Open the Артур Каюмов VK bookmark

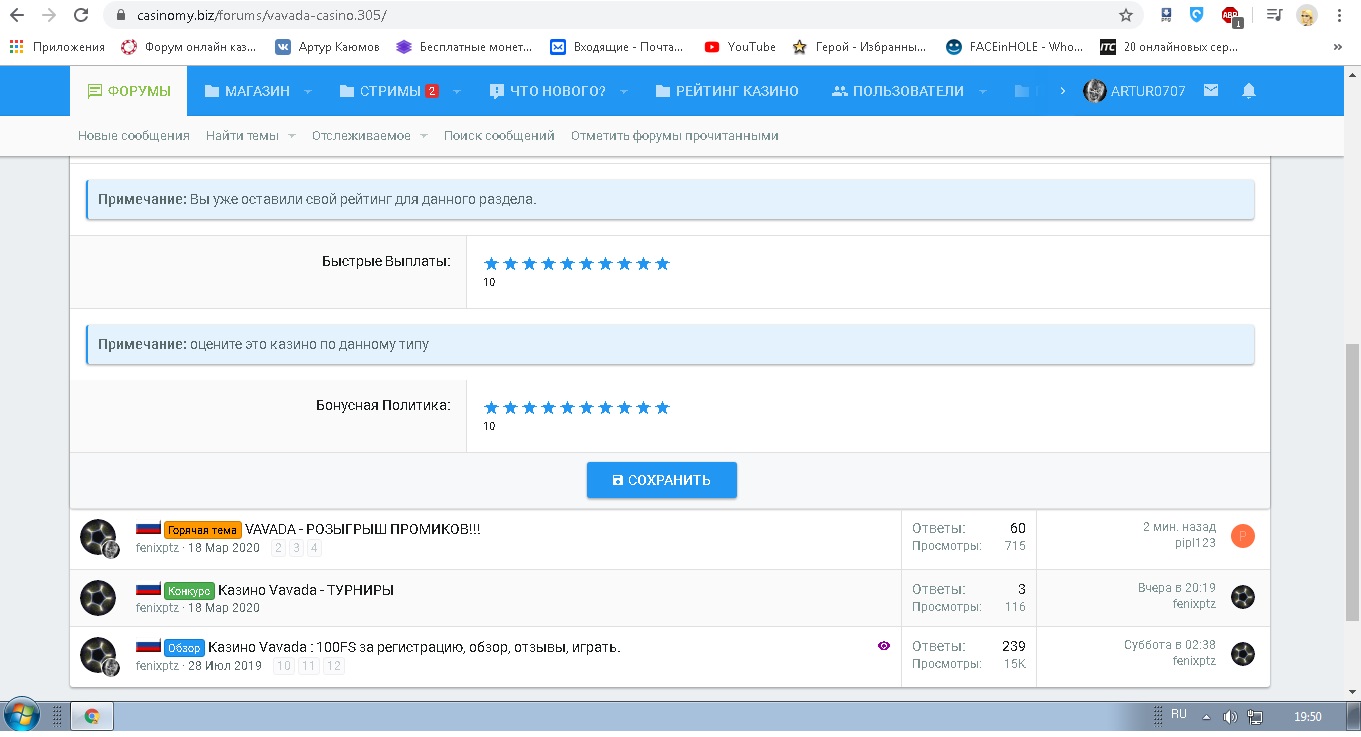click(327, 46)
